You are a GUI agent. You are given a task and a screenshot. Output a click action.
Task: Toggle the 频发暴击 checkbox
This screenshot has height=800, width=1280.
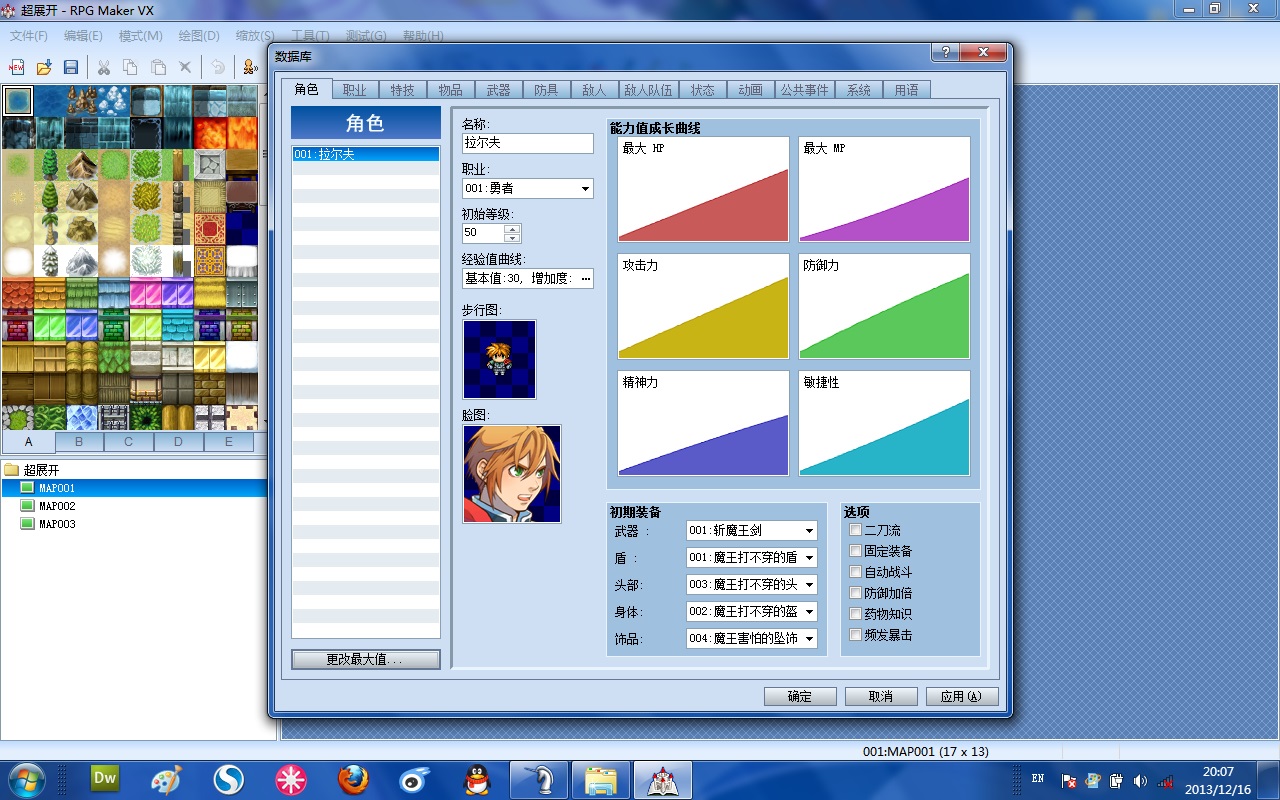(855, 635)
